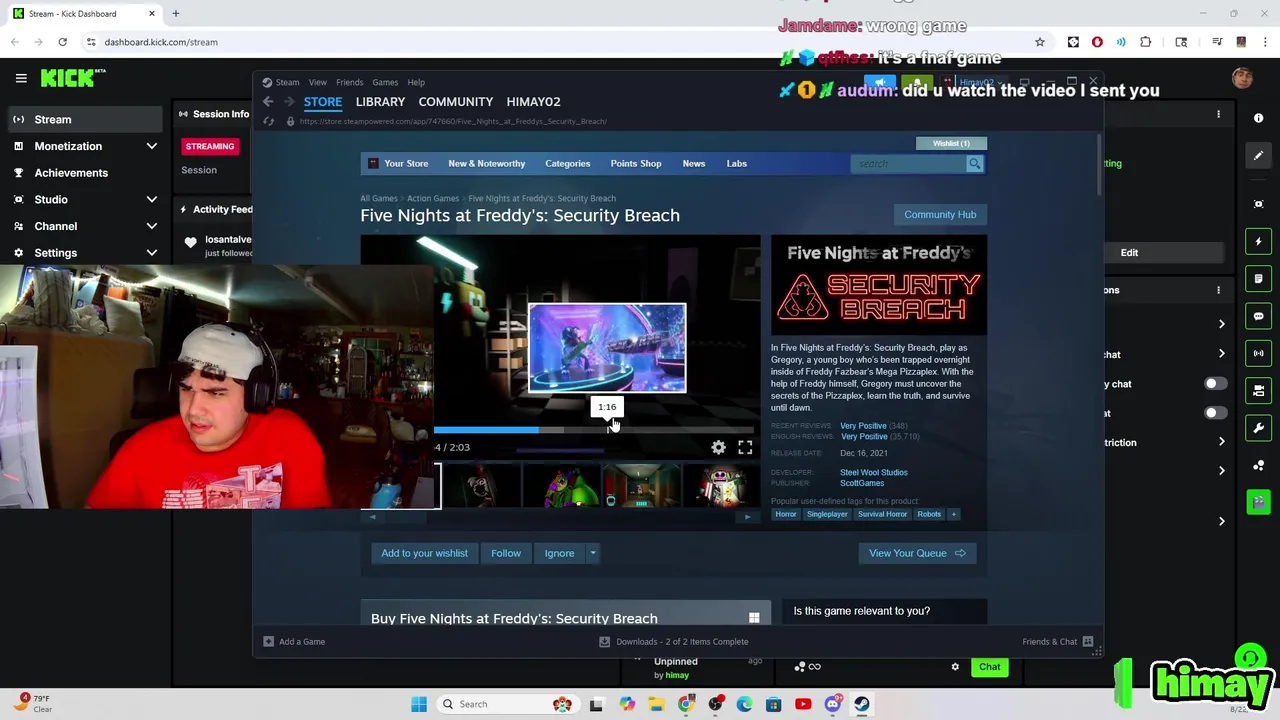Open chat settings gear beside Chat button

(955, 667)
